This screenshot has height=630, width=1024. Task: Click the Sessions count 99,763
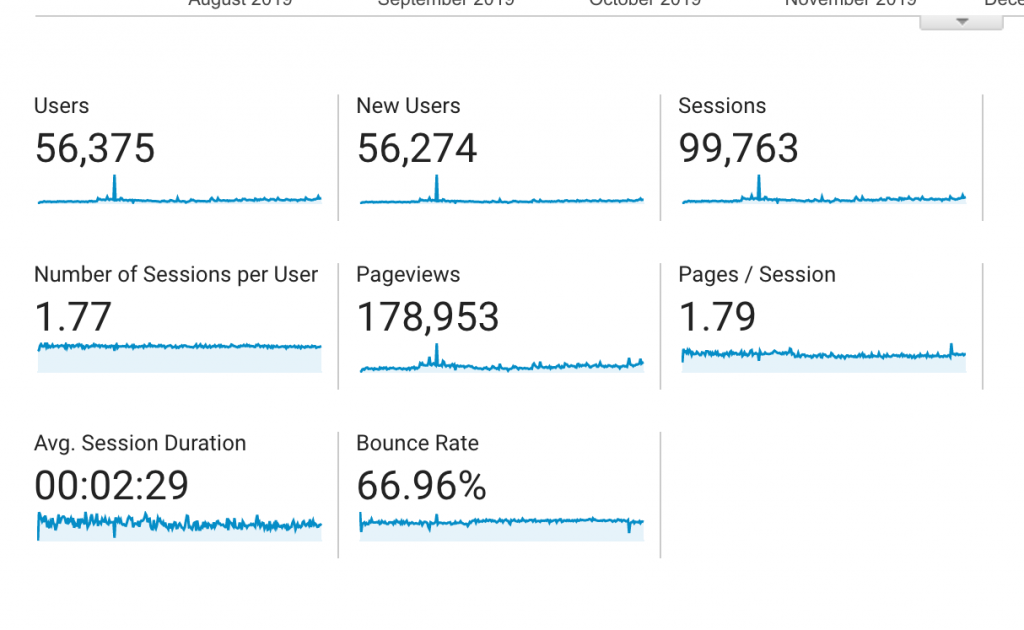point(738,149)
